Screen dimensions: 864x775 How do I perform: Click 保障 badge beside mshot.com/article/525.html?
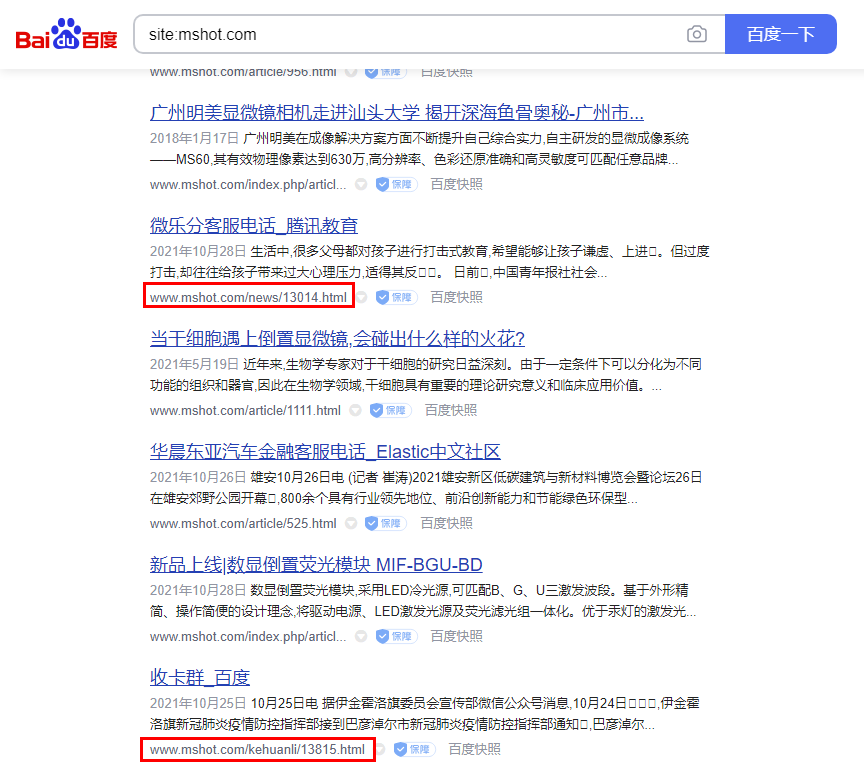click(386, 523)
